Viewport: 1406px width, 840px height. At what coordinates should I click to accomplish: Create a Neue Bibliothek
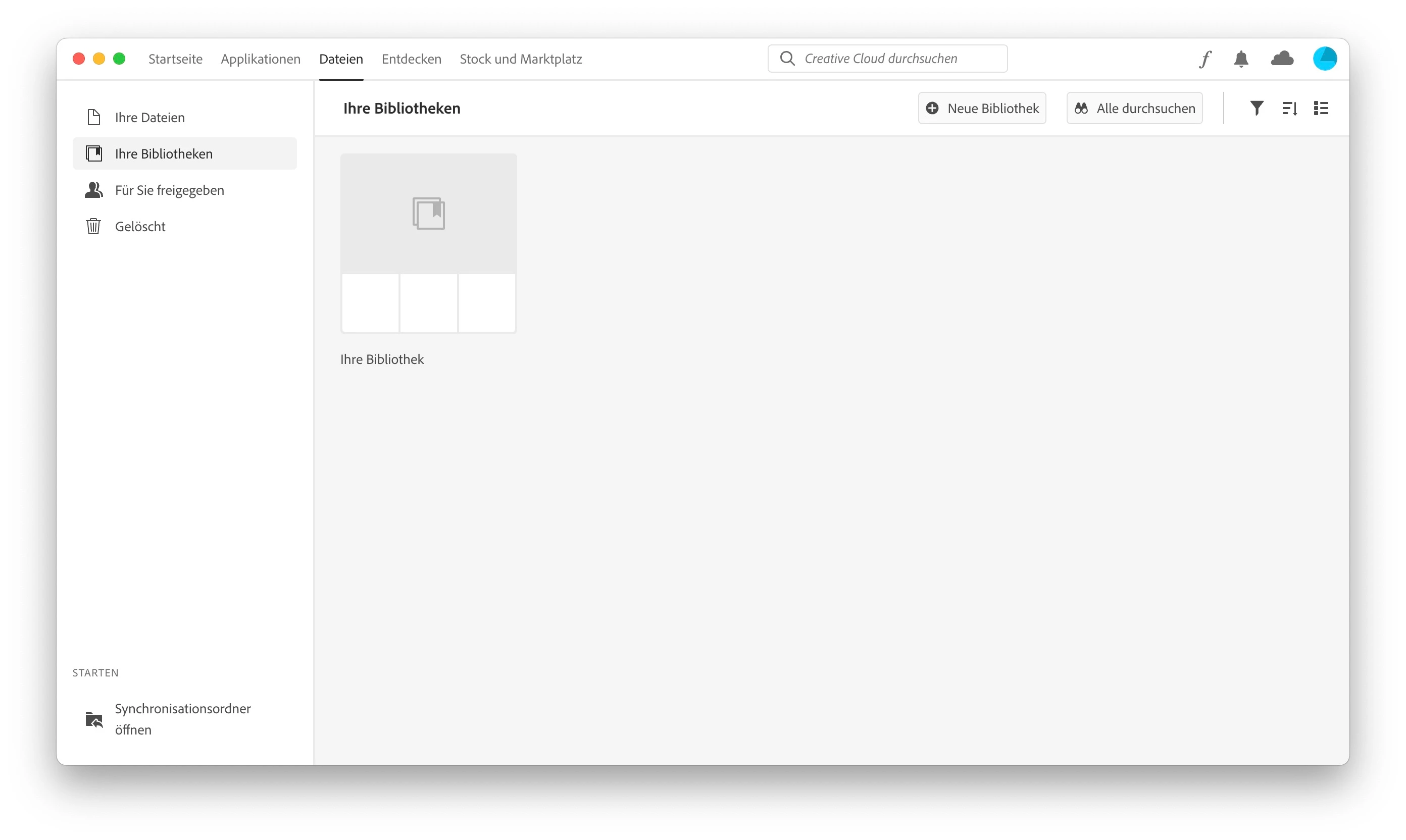pos(982,108)
